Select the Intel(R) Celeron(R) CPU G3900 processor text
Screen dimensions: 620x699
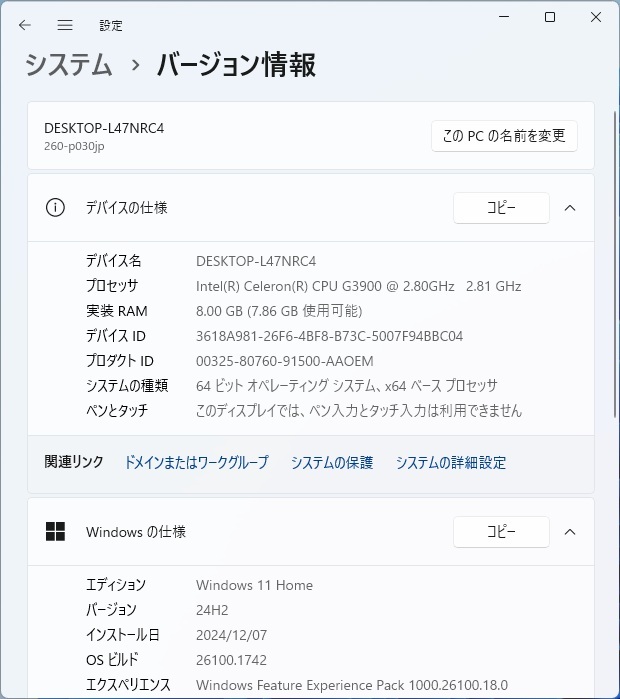(x=359, y=286)
